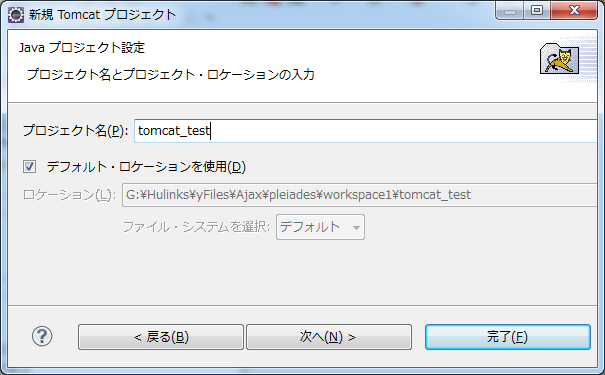Click the Java プロジェクト設定 header
This screenshot has height=375, width=605.
[x=82, y=48]
